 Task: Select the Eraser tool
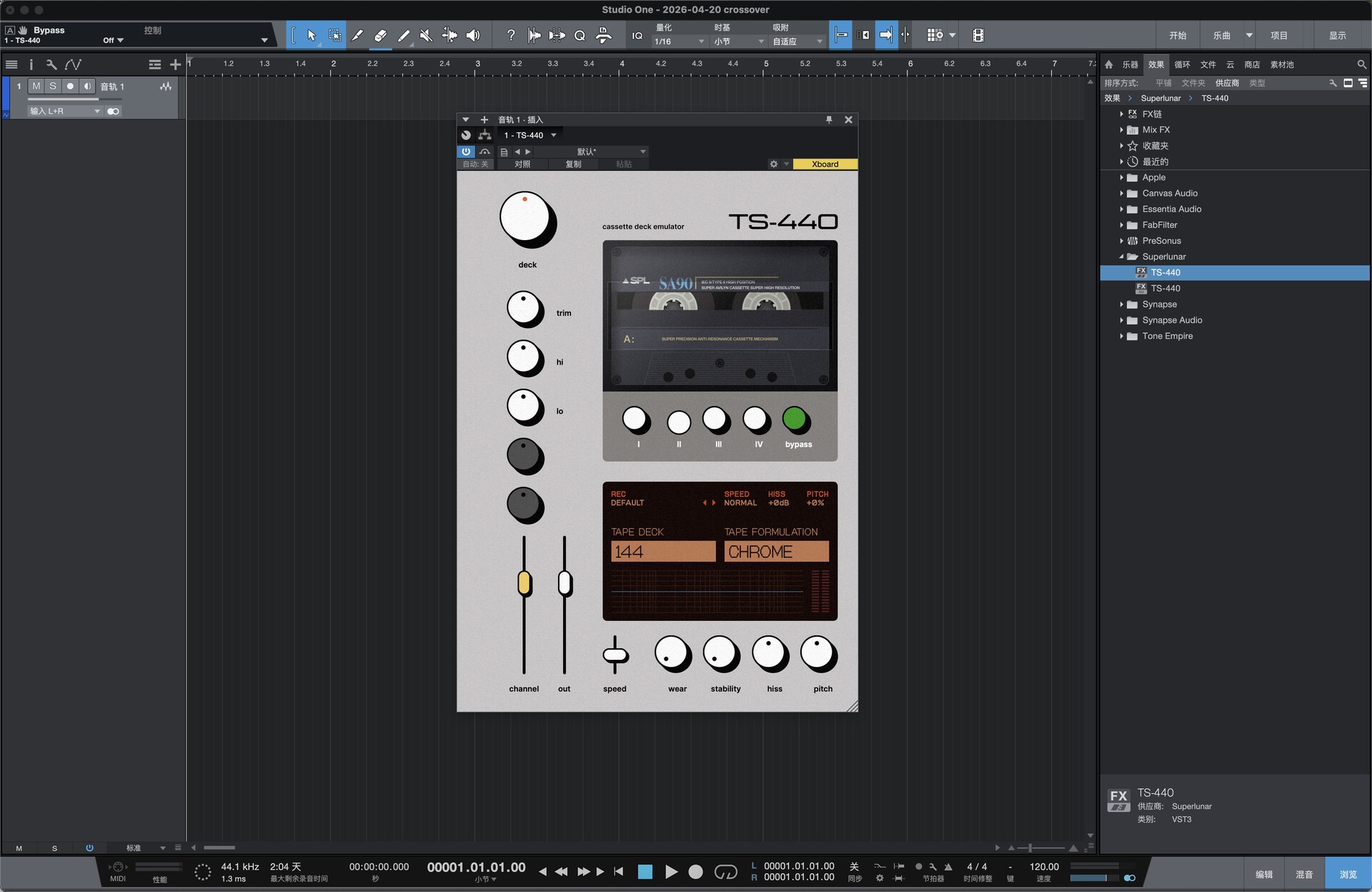[x=380, y=35]
